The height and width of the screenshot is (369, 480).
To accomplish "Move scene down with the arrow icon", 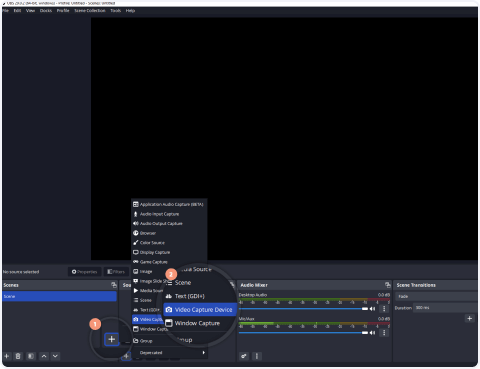I will point(55,356).
